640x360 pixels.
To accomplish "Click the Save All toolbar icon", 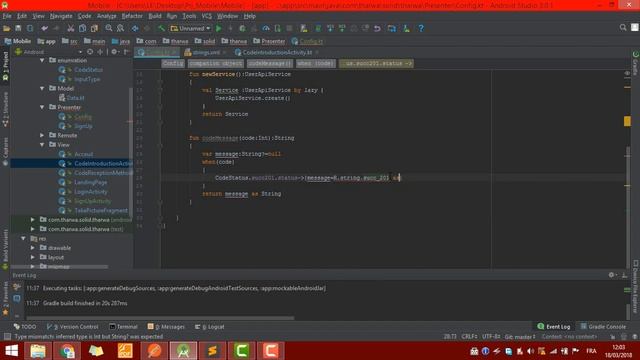I will [18, 28].
